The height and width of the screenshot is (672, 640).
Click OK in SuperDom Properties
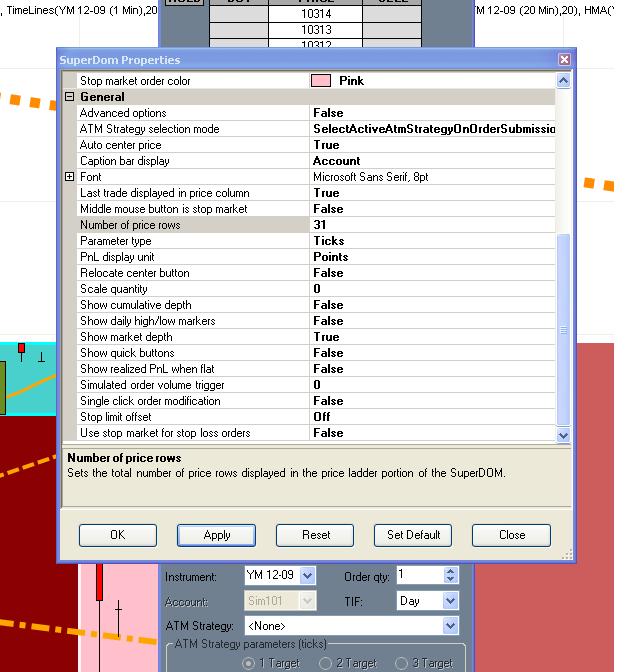(117, 535)
